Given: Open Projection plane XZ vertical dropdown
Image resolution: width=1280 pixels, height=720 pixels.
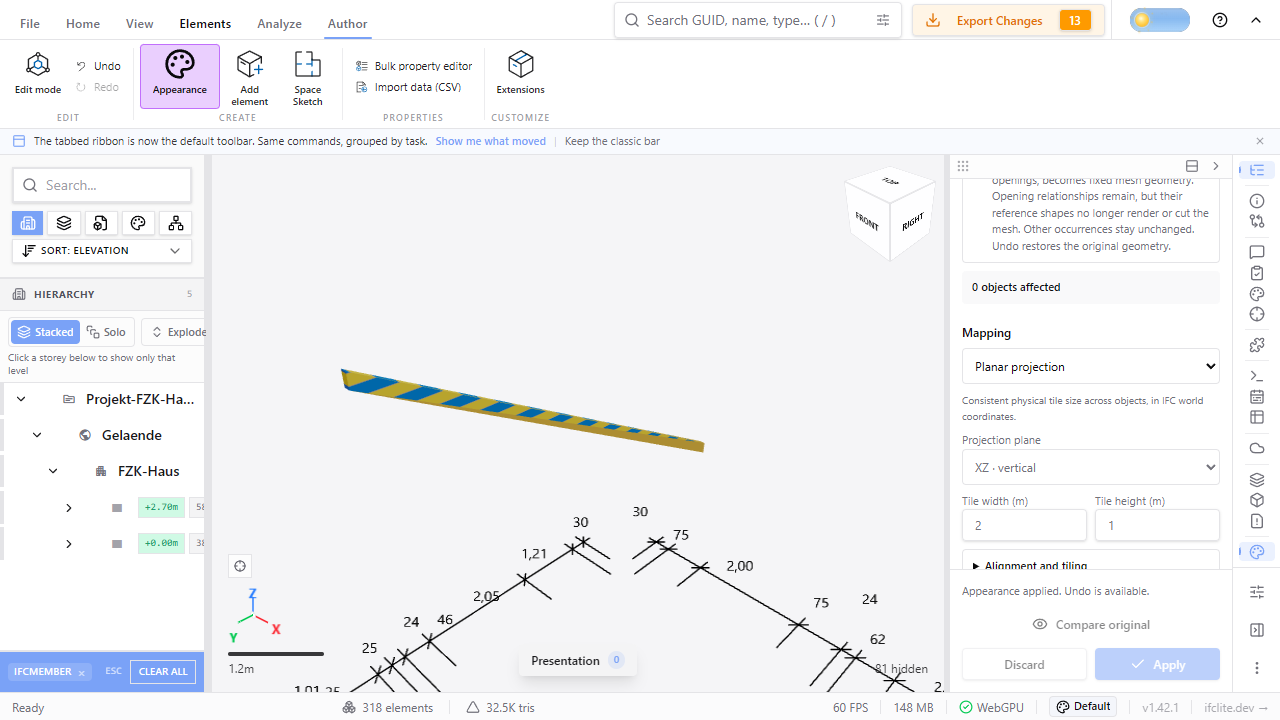Looking at the screenshot, I should 1091,467.
